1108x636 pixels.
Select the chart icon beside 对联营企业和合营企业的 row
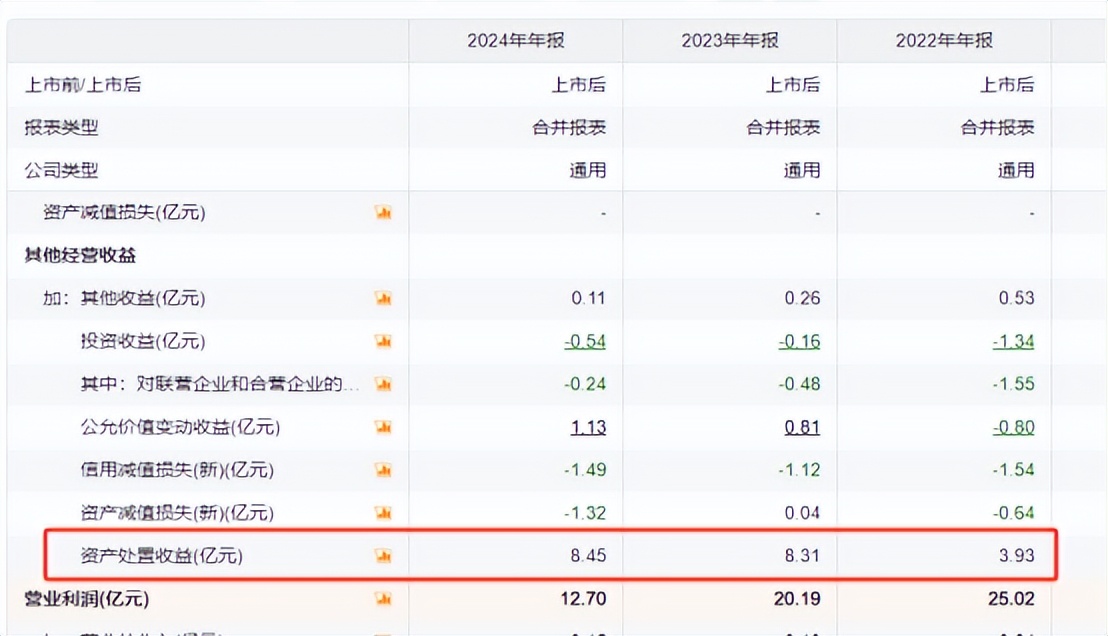tap(382, 384)
